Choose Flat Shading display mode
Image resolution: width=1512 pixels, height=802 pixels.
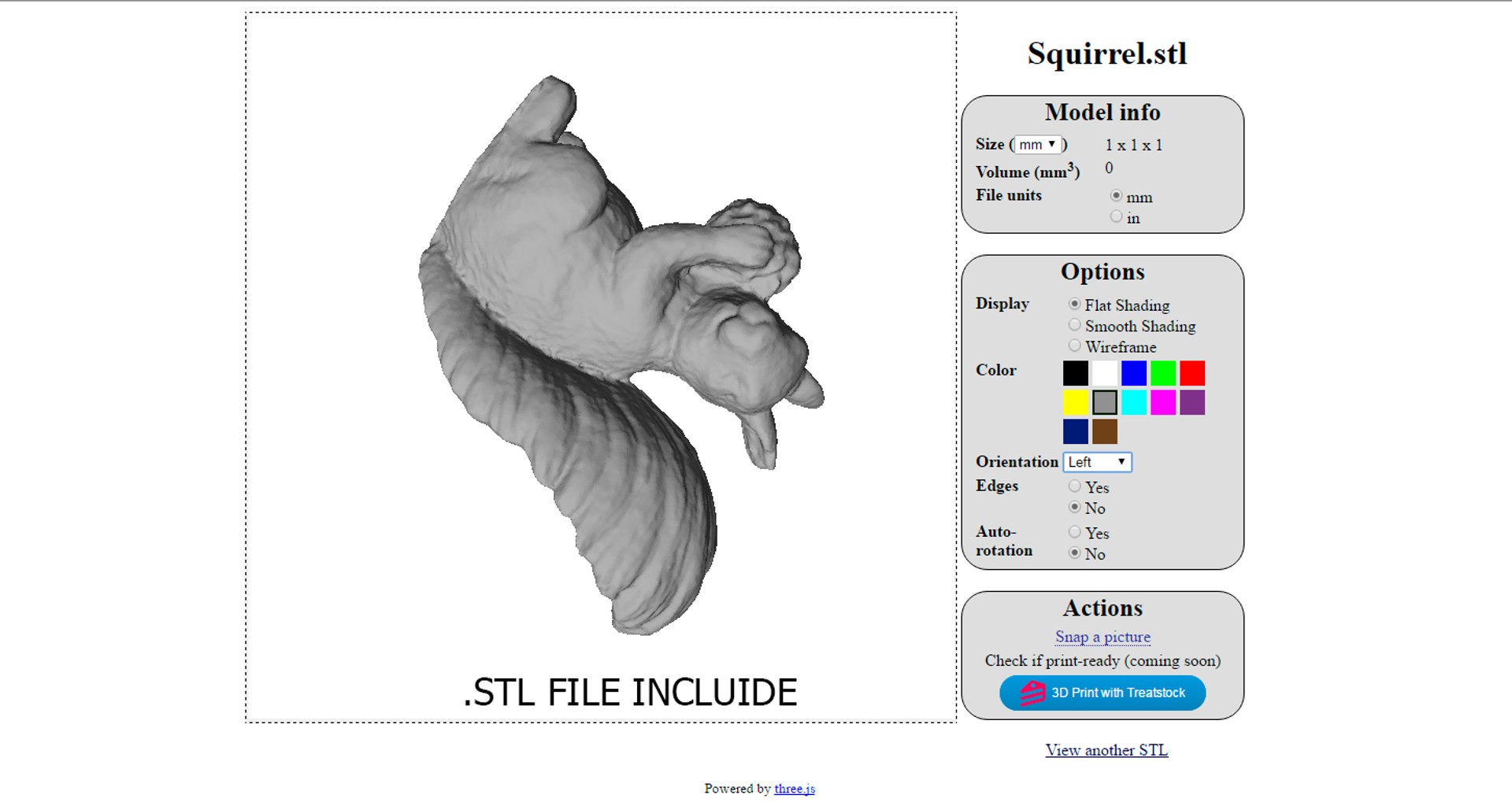1074,304
